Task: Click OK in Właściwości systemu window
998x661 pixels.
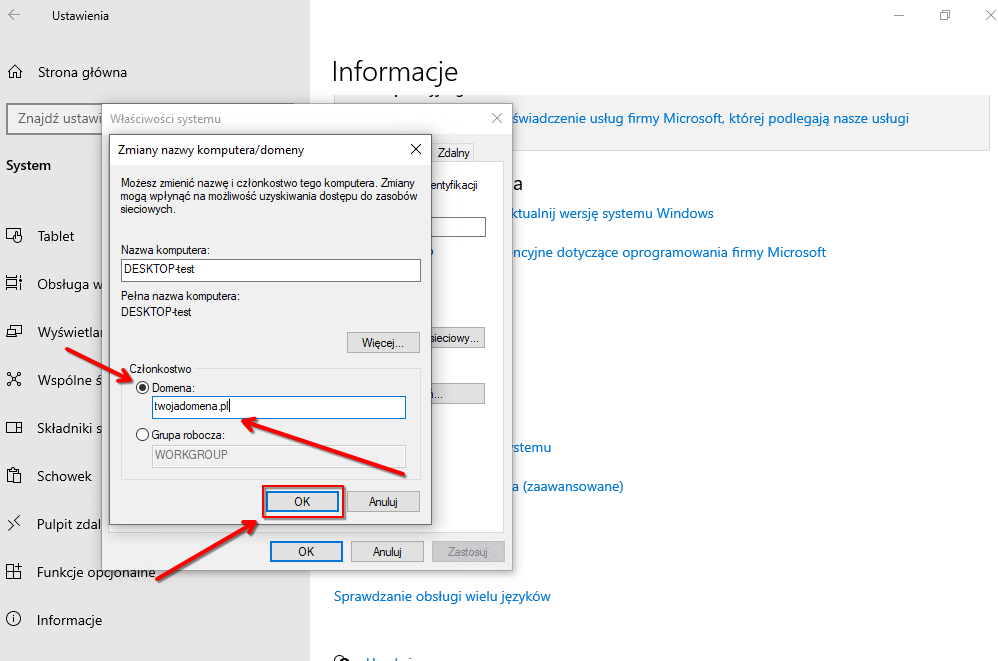Action: coord(306,551)
